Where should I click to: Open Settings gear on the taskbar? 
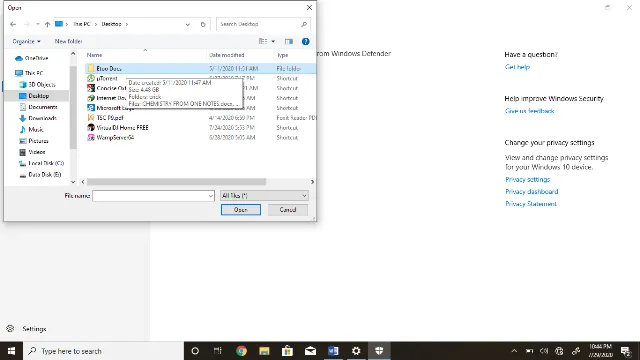[x=356, y=351]
